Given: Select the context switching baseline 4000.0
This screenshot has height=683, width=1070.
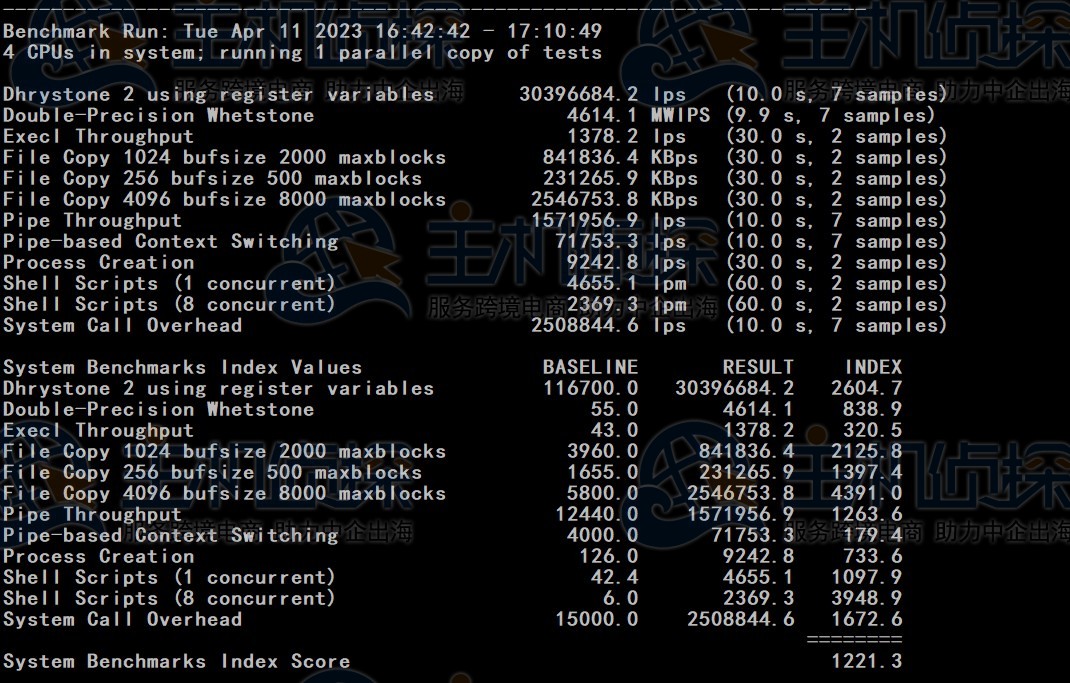Looking at the screenshot, I should click(x=603, y=536).
